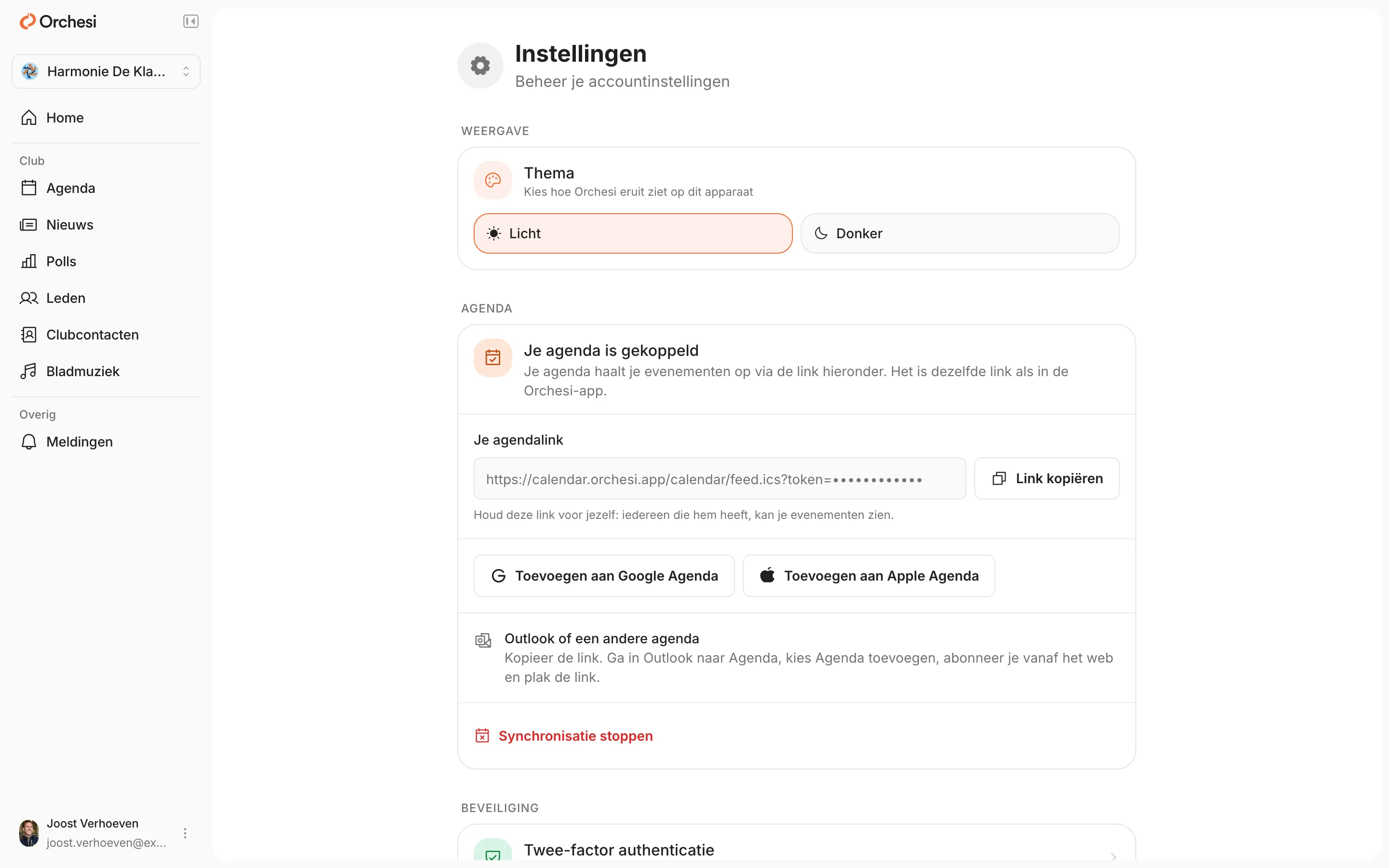The height and width of the screenshot is (868, 1389).
Task: Click the Meldingen bell icon
Action: click(29, 442)
